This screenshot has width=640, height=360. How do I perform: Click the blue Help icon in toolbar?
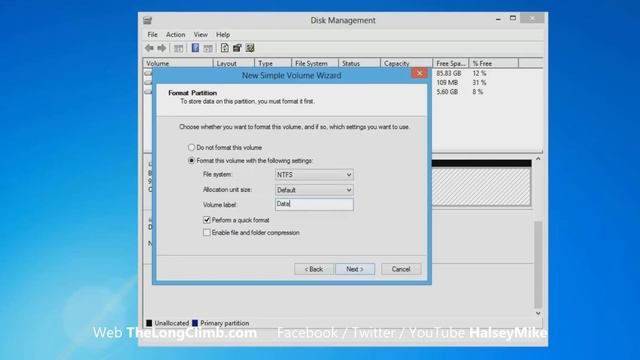[196, 48]
